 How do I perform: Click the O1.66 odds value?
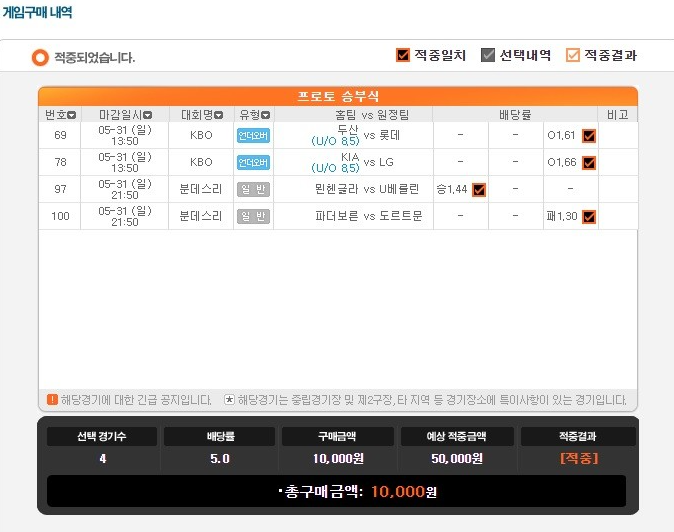point(561,162)
